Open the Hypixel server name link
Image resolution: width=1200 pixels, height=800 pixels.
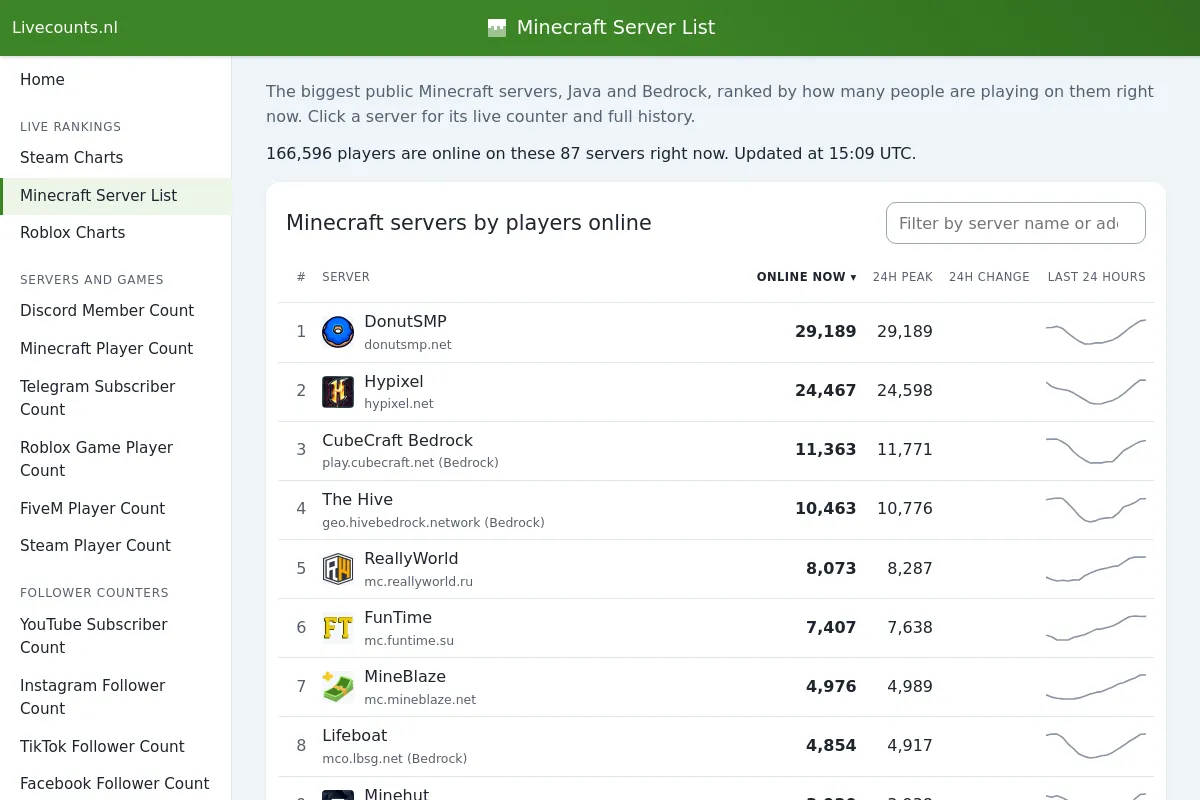(394, 381)
